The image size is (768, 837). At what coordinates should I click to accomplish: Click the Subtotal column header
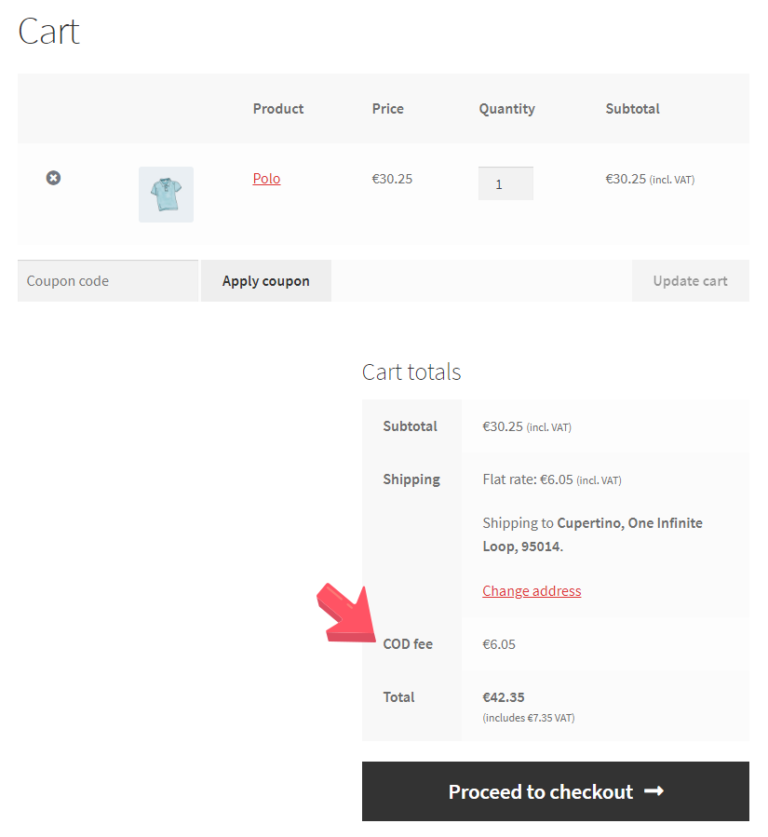click(632, 109)
